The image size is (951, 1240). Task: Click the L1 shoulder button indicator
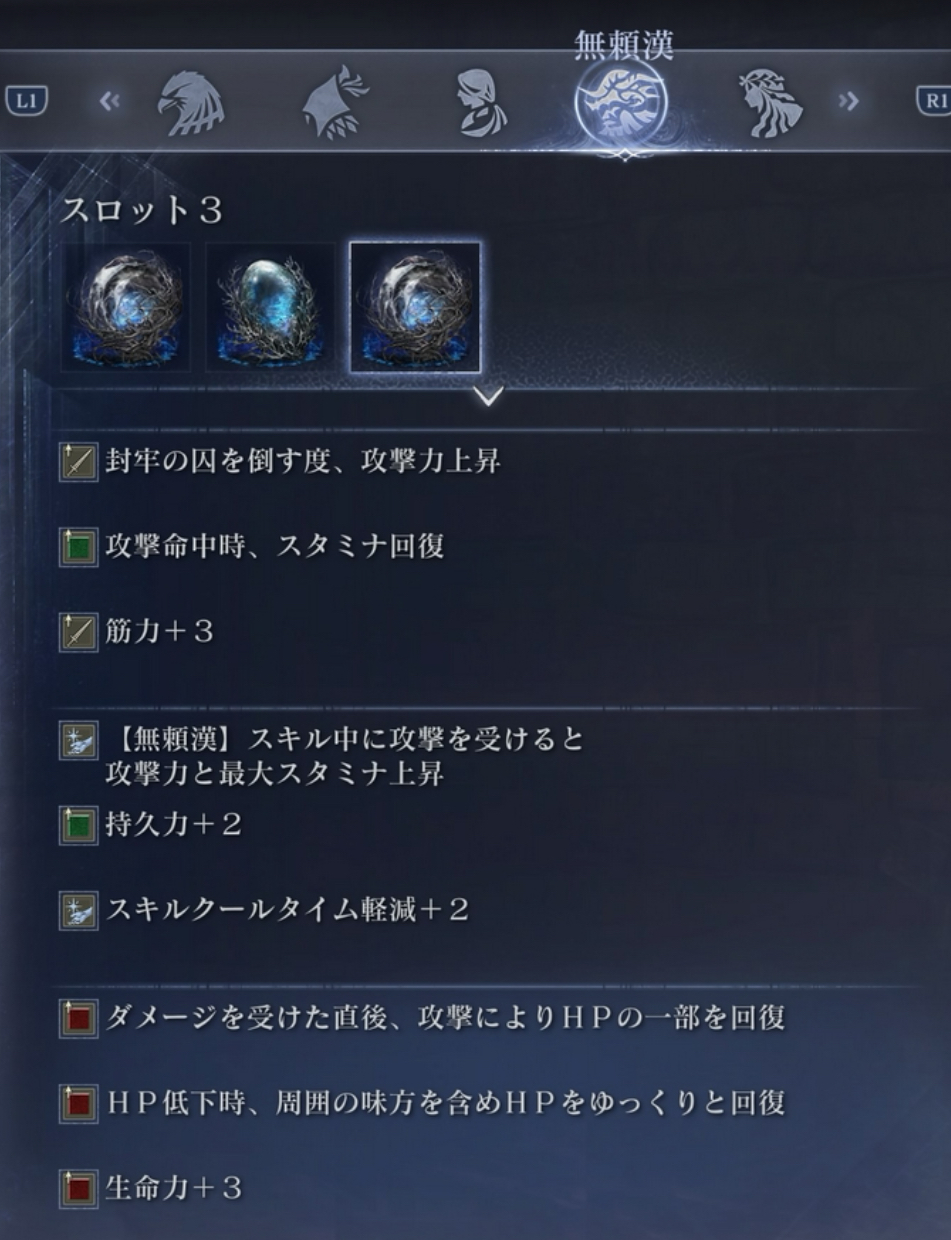tap(26, 100)
